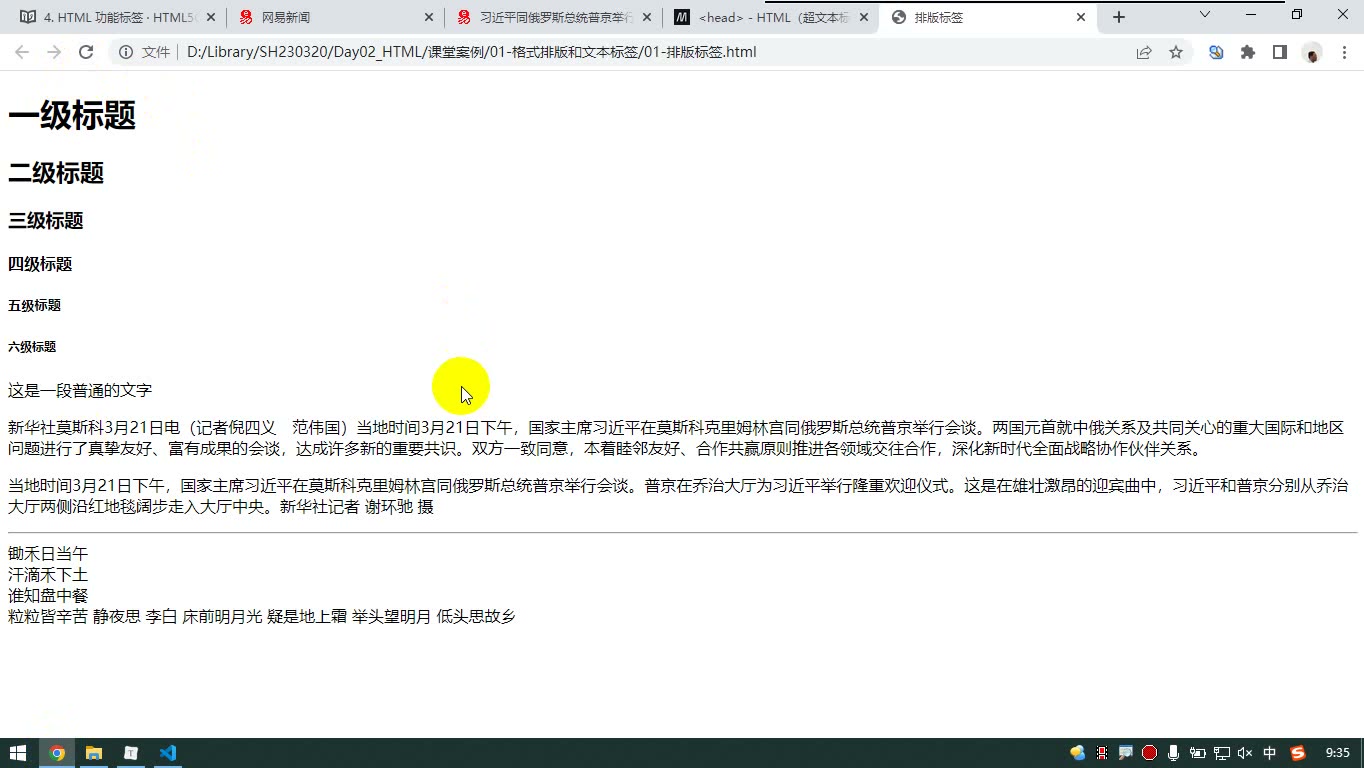Click the poem line 锄禾日当午
Viewport: 1364px width, 768px height.
48,553
